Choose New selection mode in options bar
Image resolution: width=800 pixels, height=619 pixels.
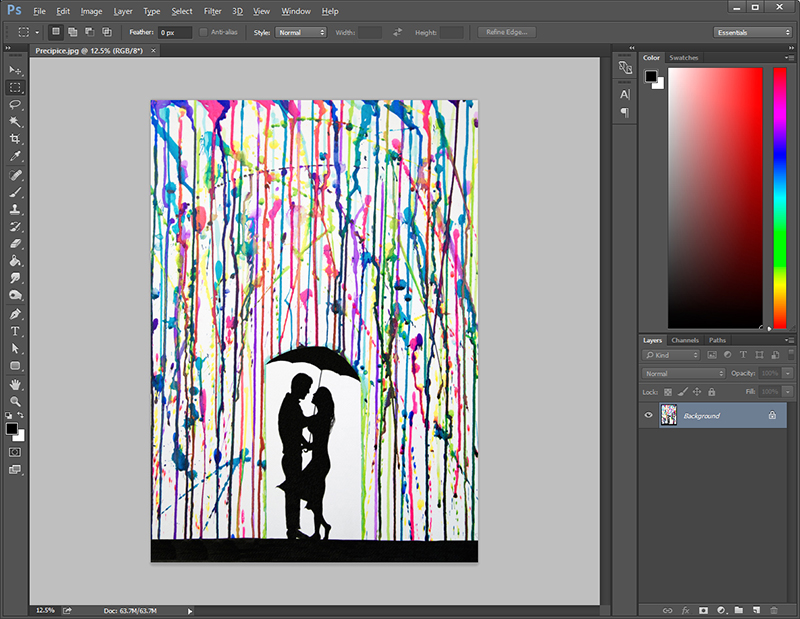pos(56,32)
